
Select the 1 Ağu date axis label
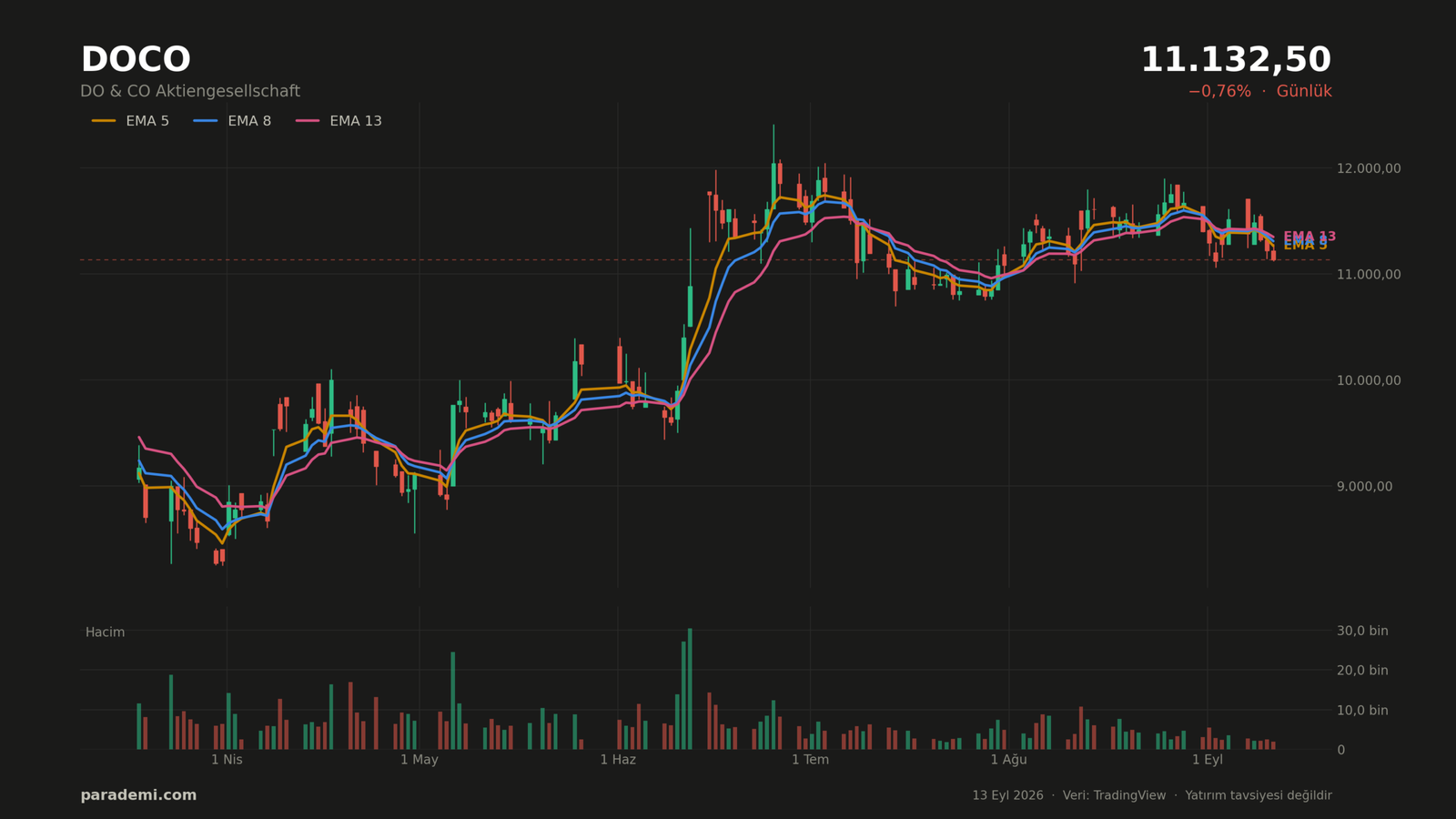(1008, 760)
